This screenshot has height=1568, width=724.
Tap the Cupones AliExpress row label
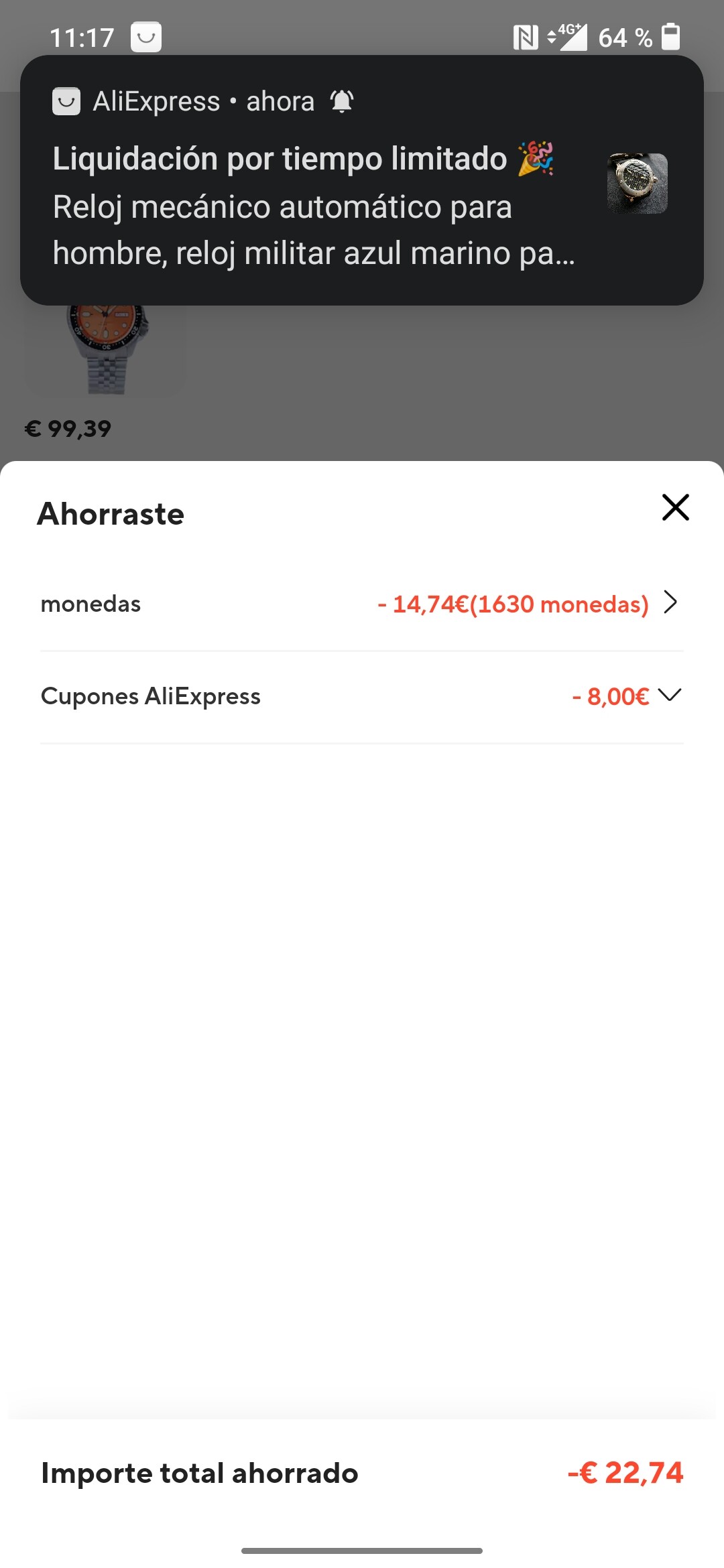click(x=151, y=696)
